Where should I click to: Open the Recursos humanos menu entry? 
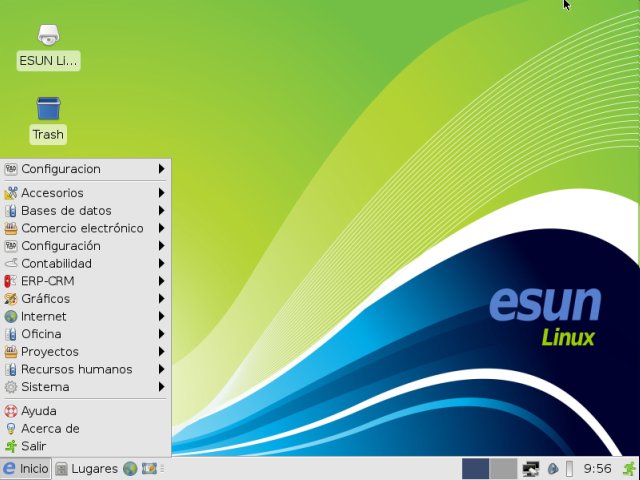click(x=85, y=369)
